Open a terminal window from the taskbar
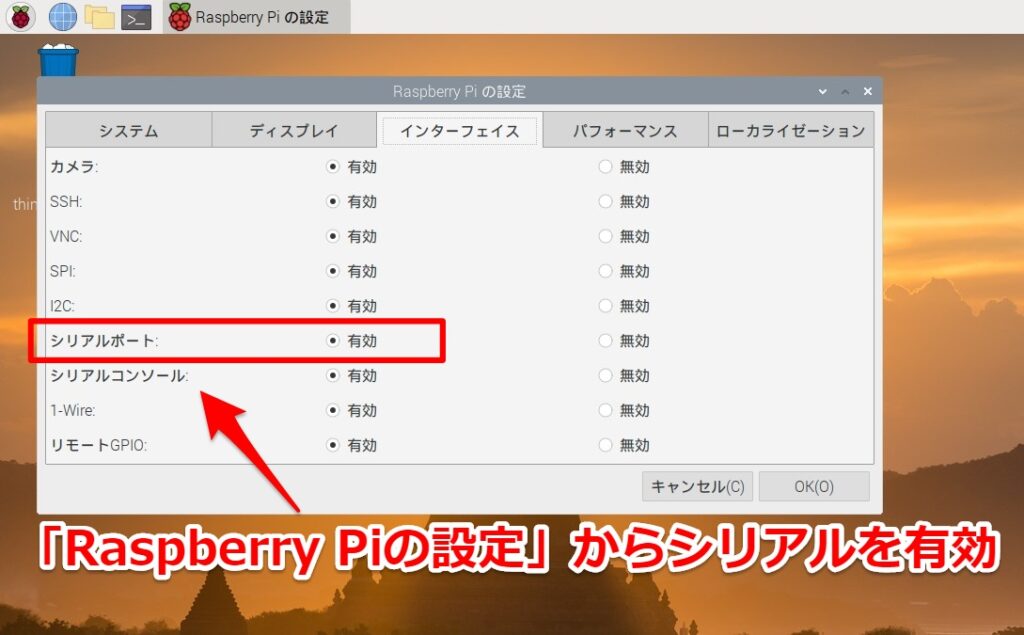1024x635 pixels. (x=137, y=17)
